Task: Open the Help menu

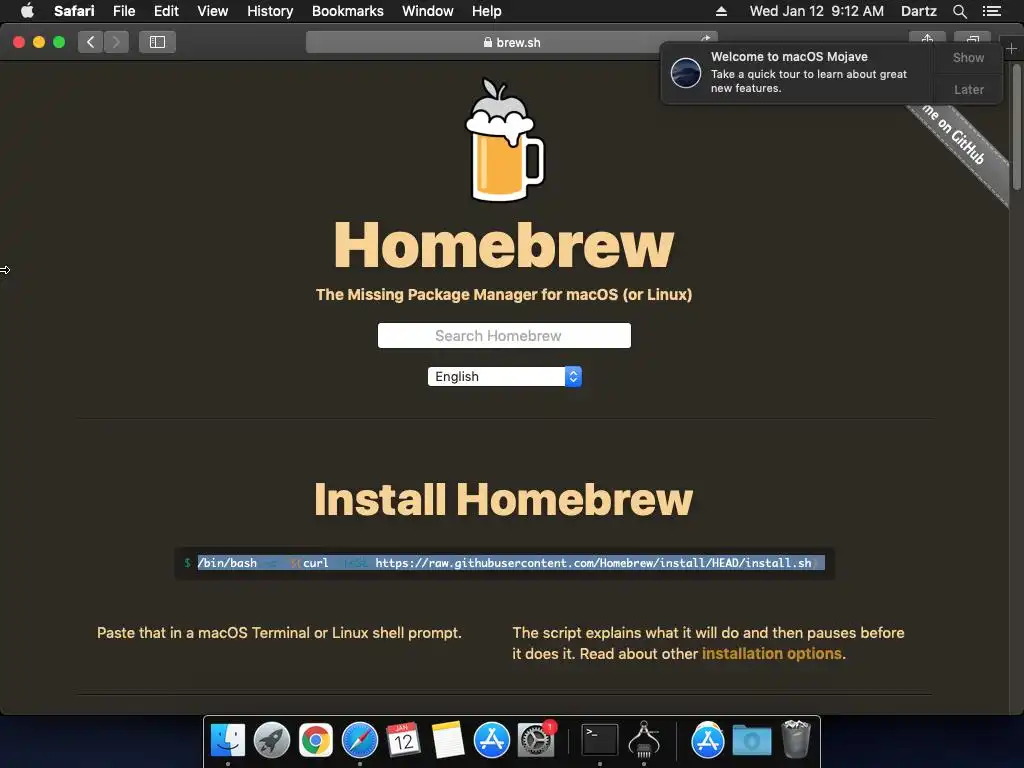Action: tap(487, 11)
